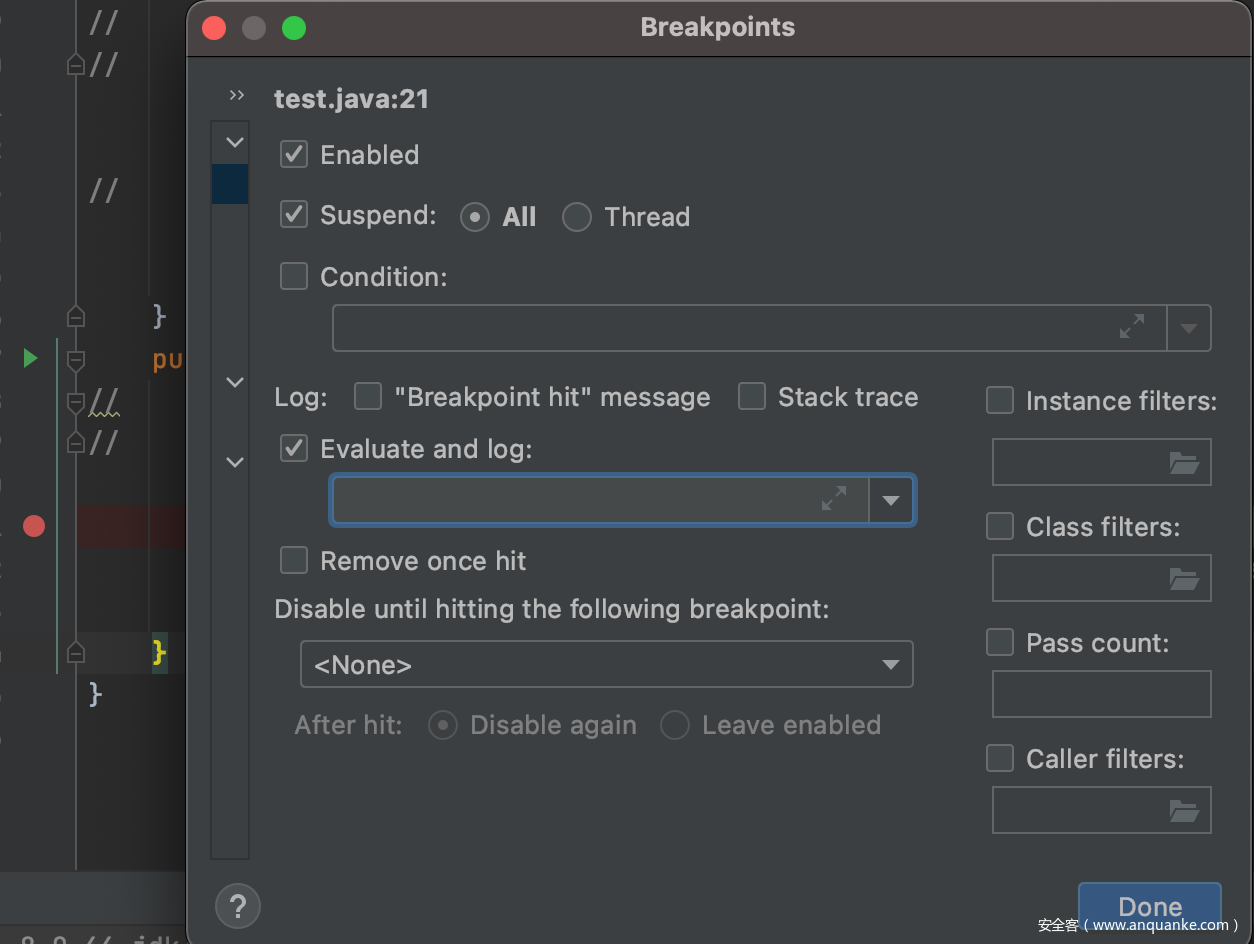Enable the Stack trace logging checkbox
Viewport: 1254px width, 944px height.
[x=752, y=397]
